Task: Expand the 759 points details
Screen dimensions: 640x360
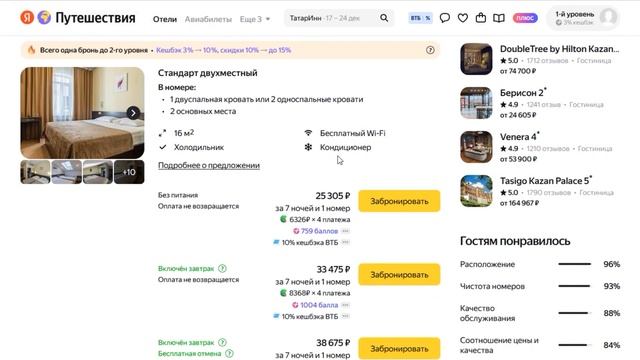Action: [x=345, y=231]
